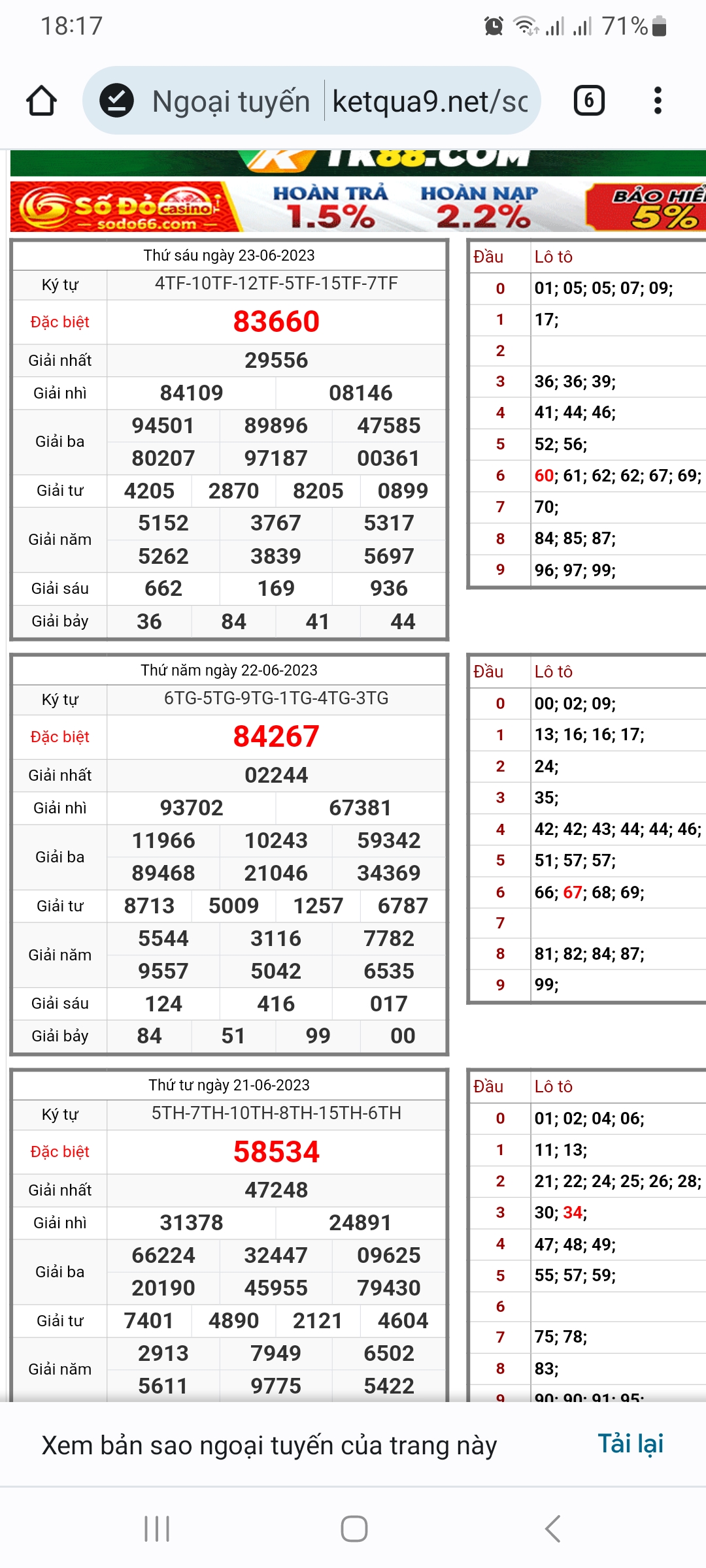Tap the date header Thứ tư ngày 21-06-2023
This screenshot has height=1568, width=706.
[x=229, y=1085]
